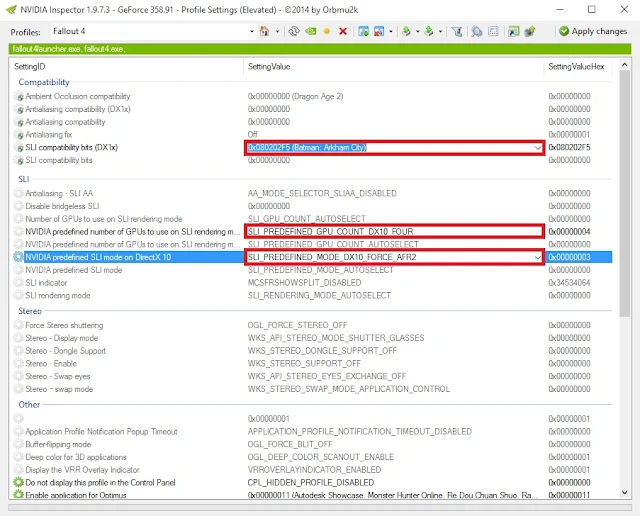The image size is (640, 516).
Task: Select Display the VRR Overlay Indicator row
Action: pos(312,469)
